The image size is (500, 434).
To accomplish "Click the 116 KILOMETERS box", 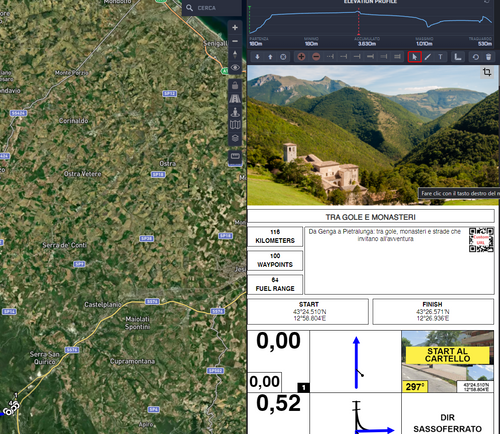I will pyautogui.click(x=275, y=236).
